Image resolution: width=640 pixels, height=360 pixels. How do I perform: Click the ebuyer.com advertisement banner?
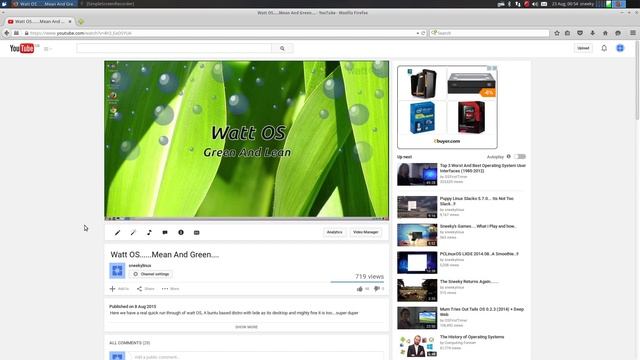click(447, 107)
